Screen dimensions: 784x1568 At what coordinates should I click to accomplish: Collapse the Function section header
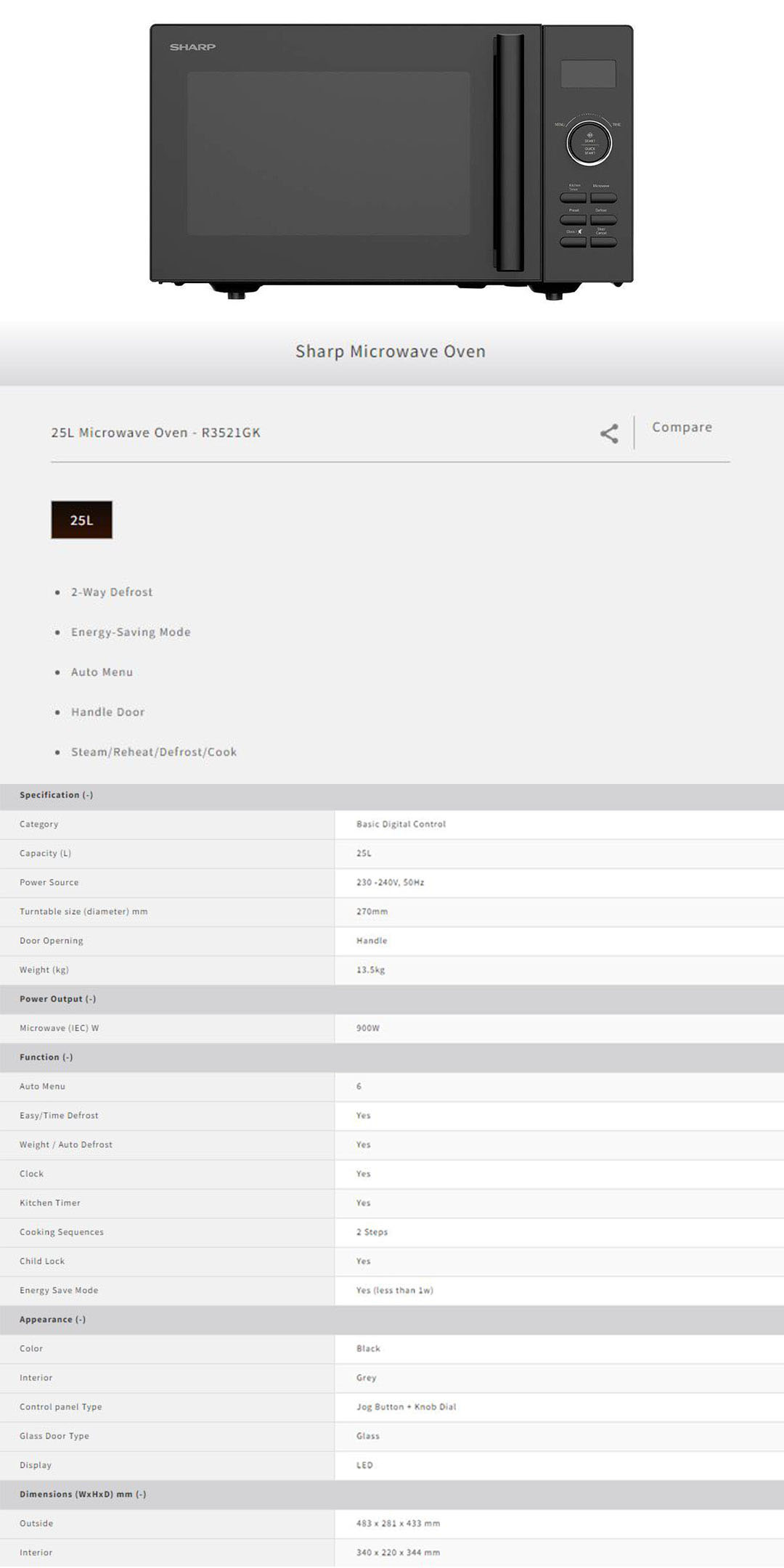point(46,1057)
